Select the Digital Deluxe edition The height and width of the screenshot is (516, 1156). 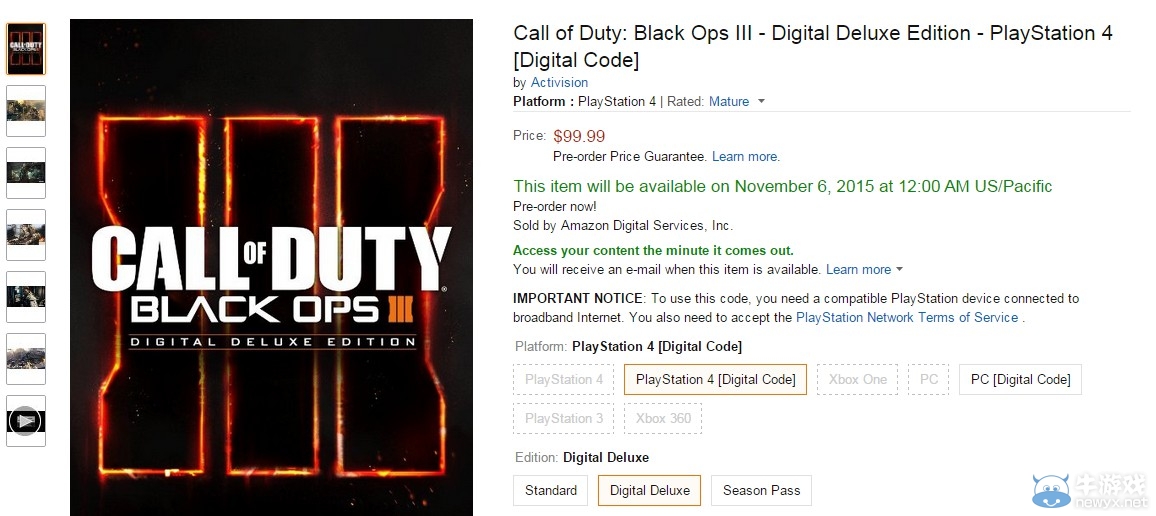tap(650, 490)
